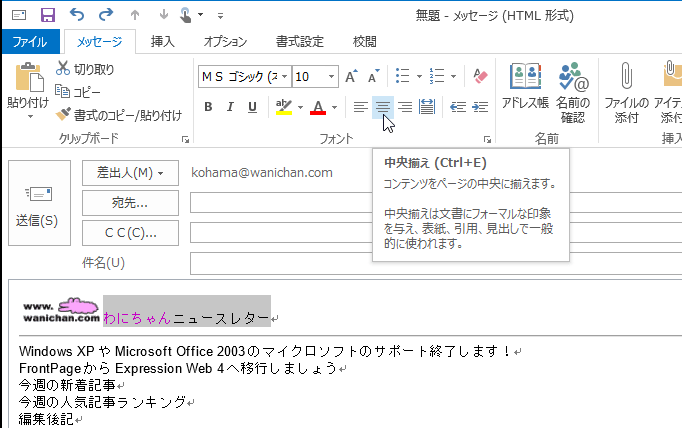
Task: Center align text (中央揃え)
Action: click(383, 107)
